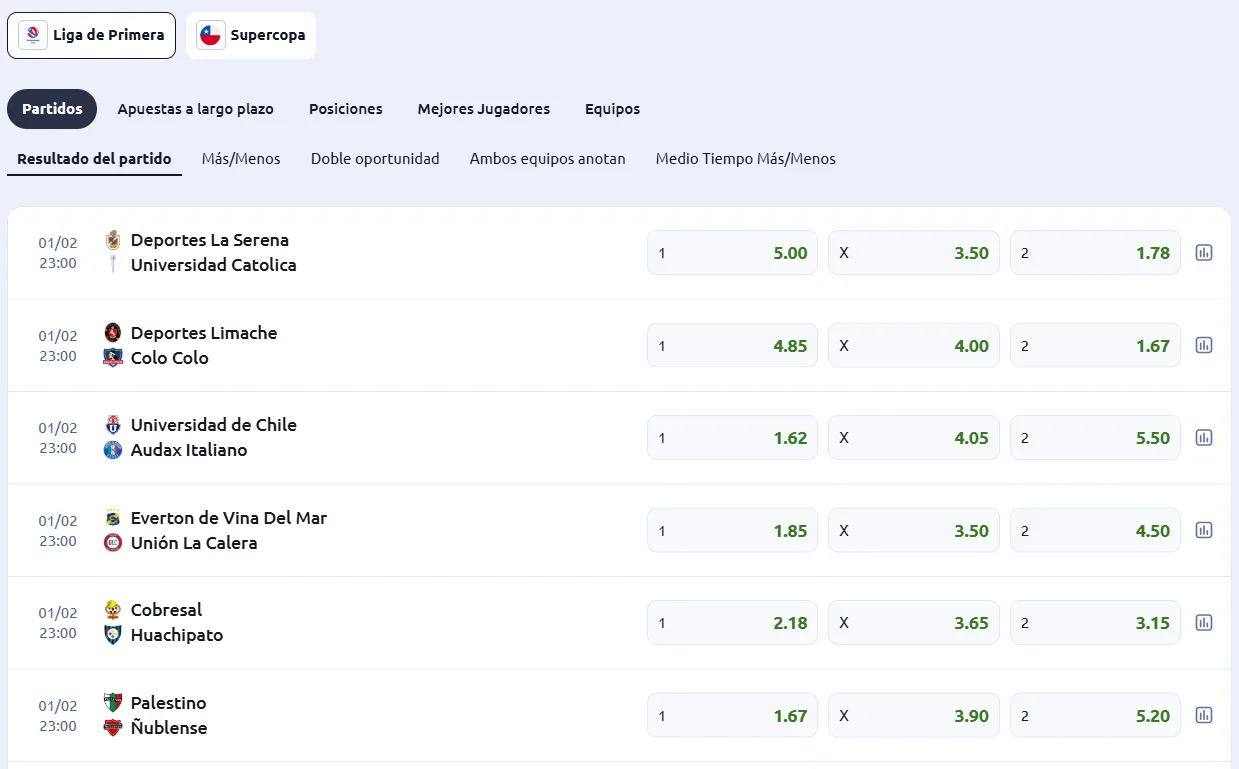This screenshot has width=1239, height=769.
Task: Click the Universidad de Chile team crest
Action: point(113,425)
